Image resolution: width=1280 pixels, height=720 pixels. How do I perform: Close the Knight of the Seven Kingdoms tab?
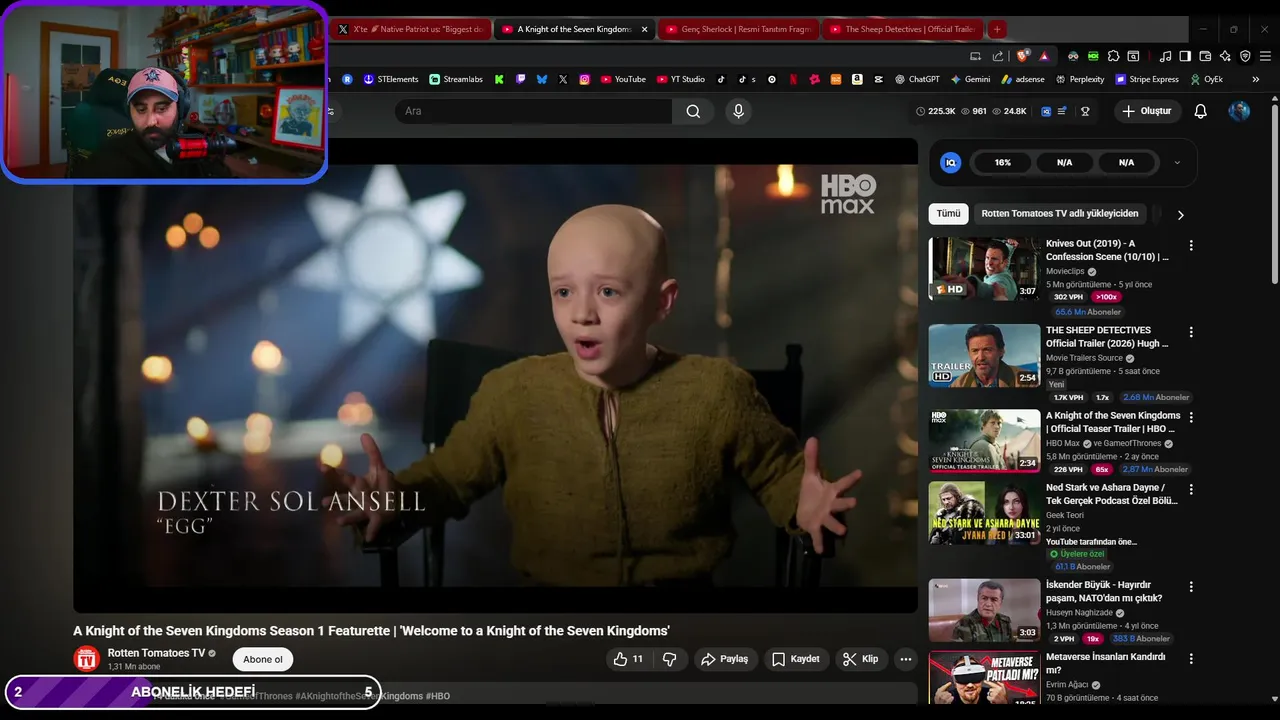coord(644,29)
